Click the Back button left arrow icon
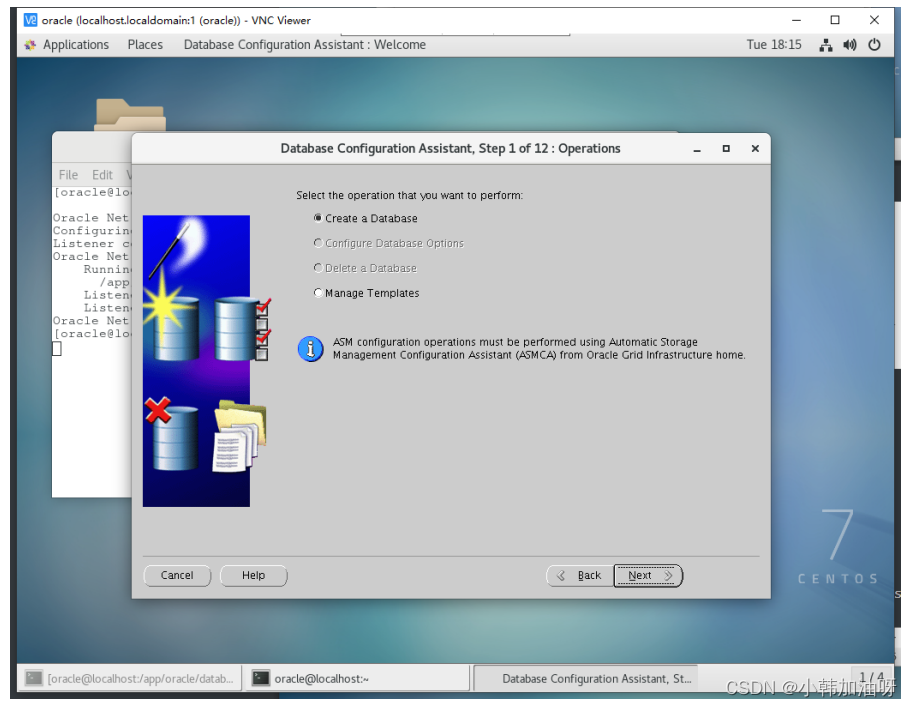 [561, 576]
